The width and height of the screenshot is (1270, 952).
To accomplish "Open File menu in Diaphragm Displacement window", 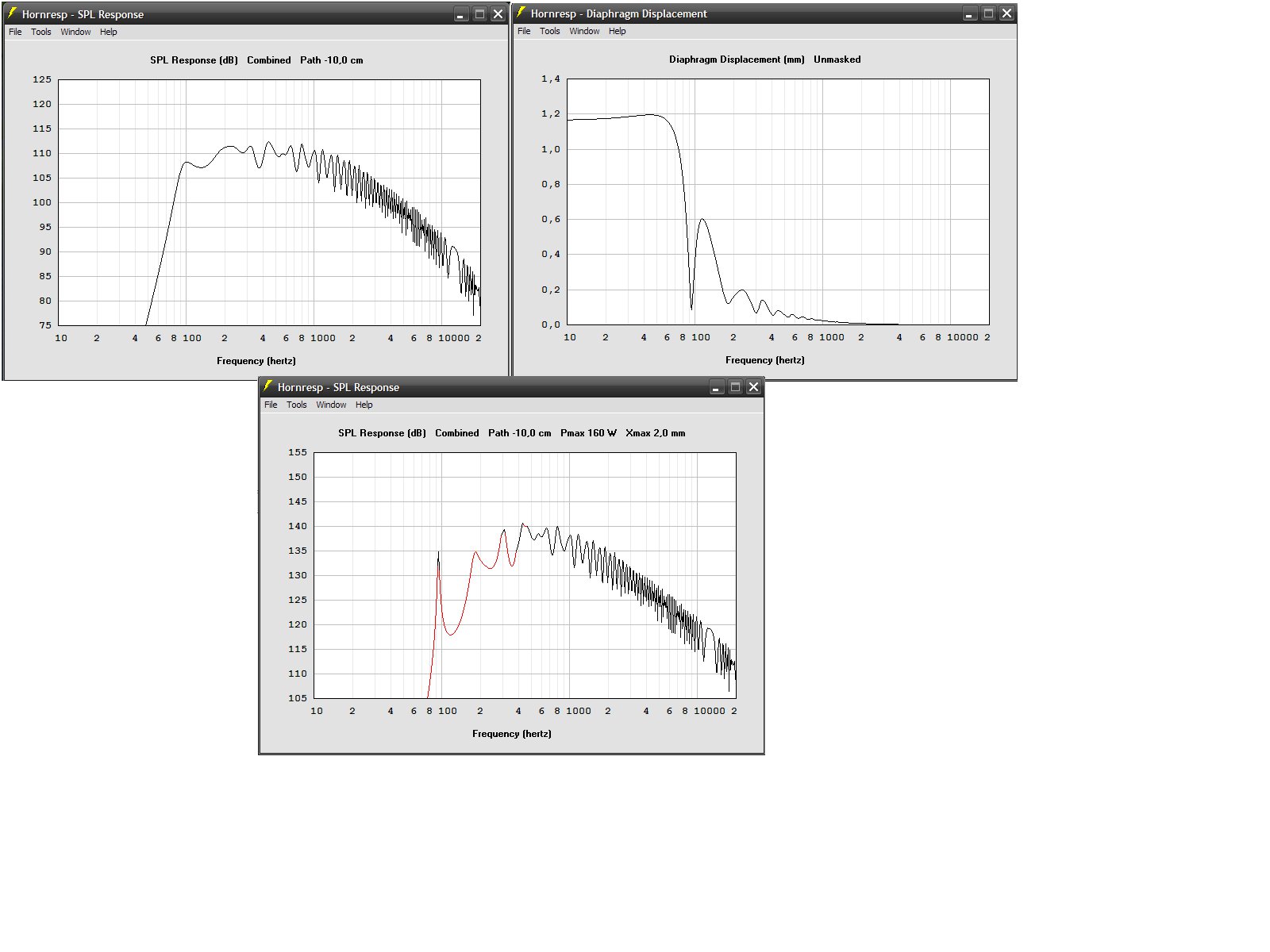I will click(x=524, y=32).
